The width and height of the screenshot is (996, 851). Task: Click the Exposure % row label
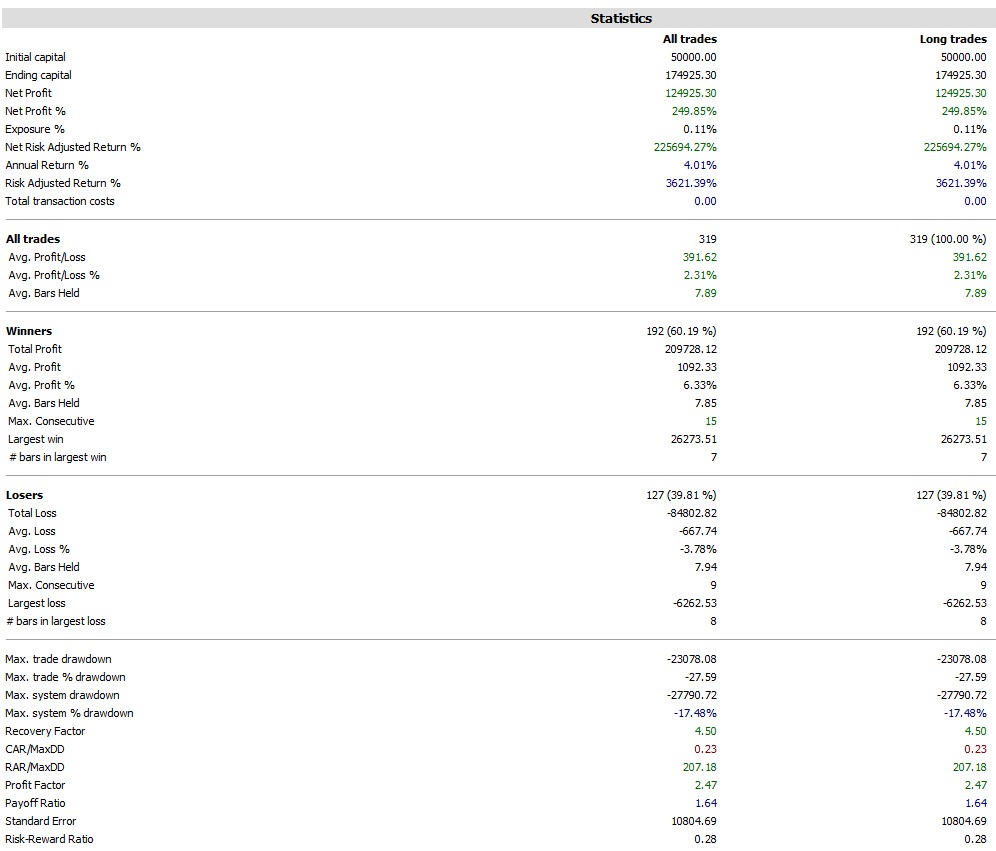point(35,129)
